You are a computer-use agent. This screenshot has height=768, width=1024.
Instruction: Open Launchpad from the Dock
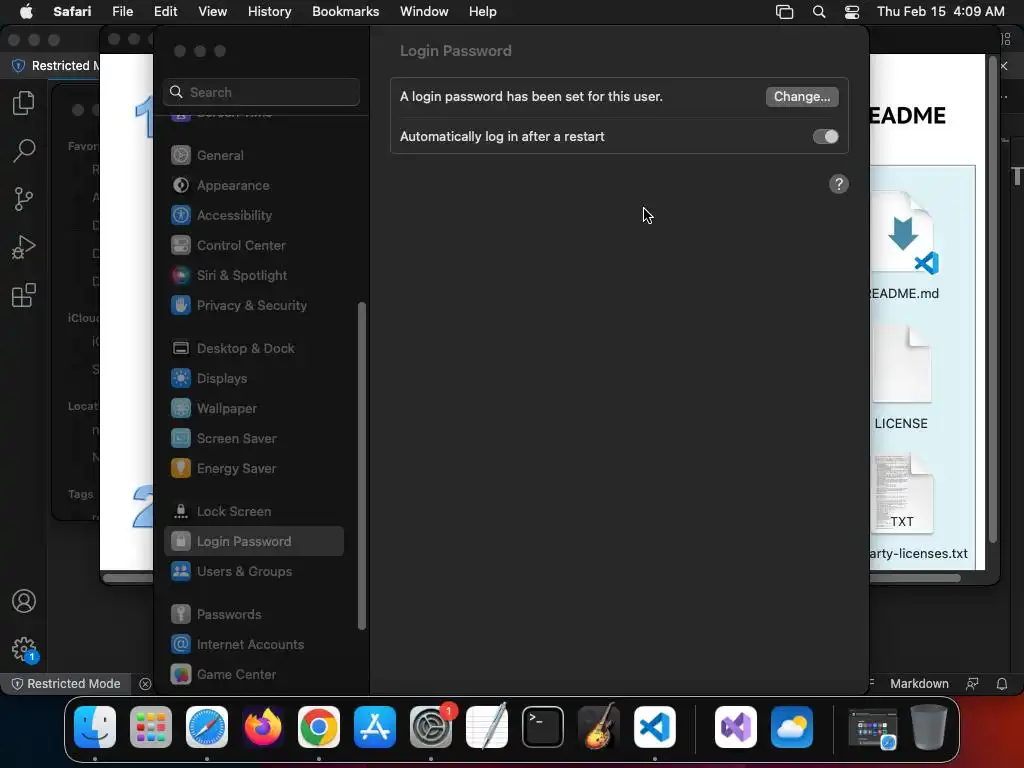pyautogui.click(x=151, y=727)
